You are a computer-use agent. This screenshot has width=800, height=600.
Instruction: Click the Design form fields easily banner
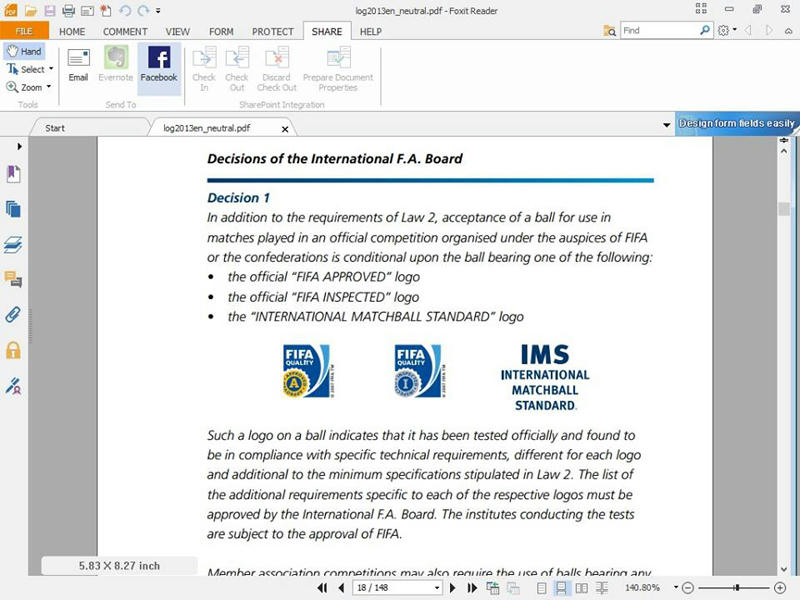click(737, 123)
